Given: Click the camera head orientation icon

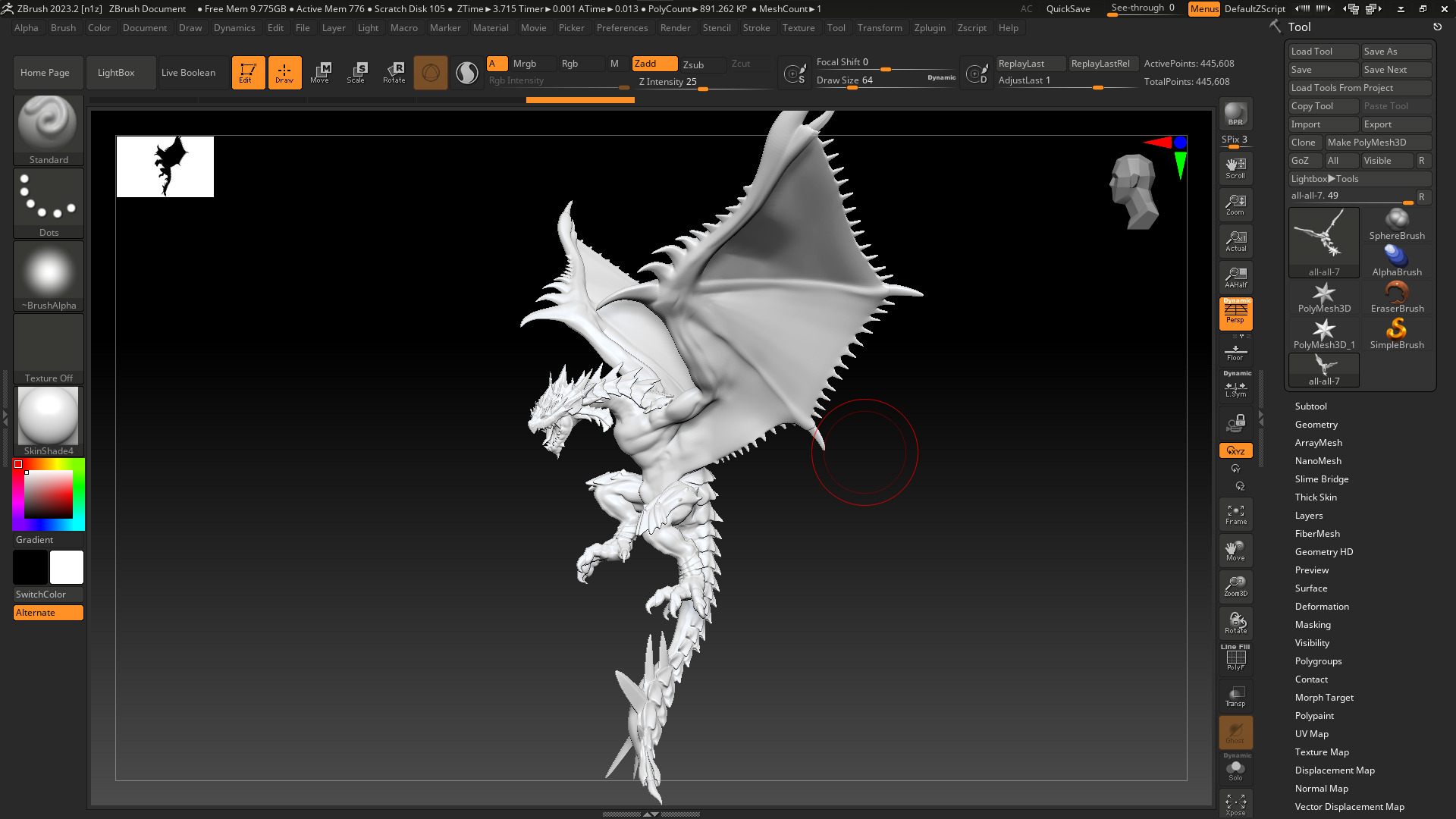Looking at the screenshot, I should [1134, 191].
